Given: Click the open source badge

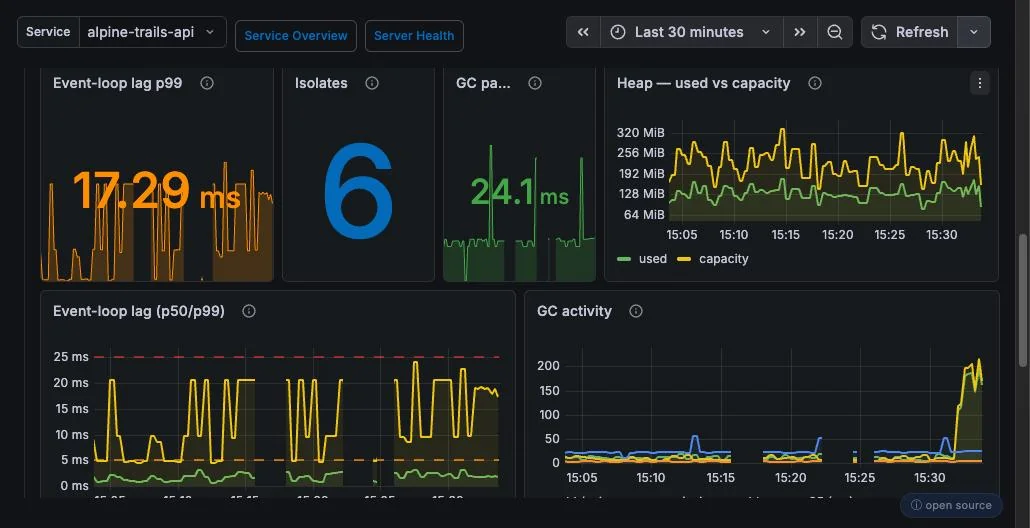Looking at the screenshot, I should coord(951,505).
